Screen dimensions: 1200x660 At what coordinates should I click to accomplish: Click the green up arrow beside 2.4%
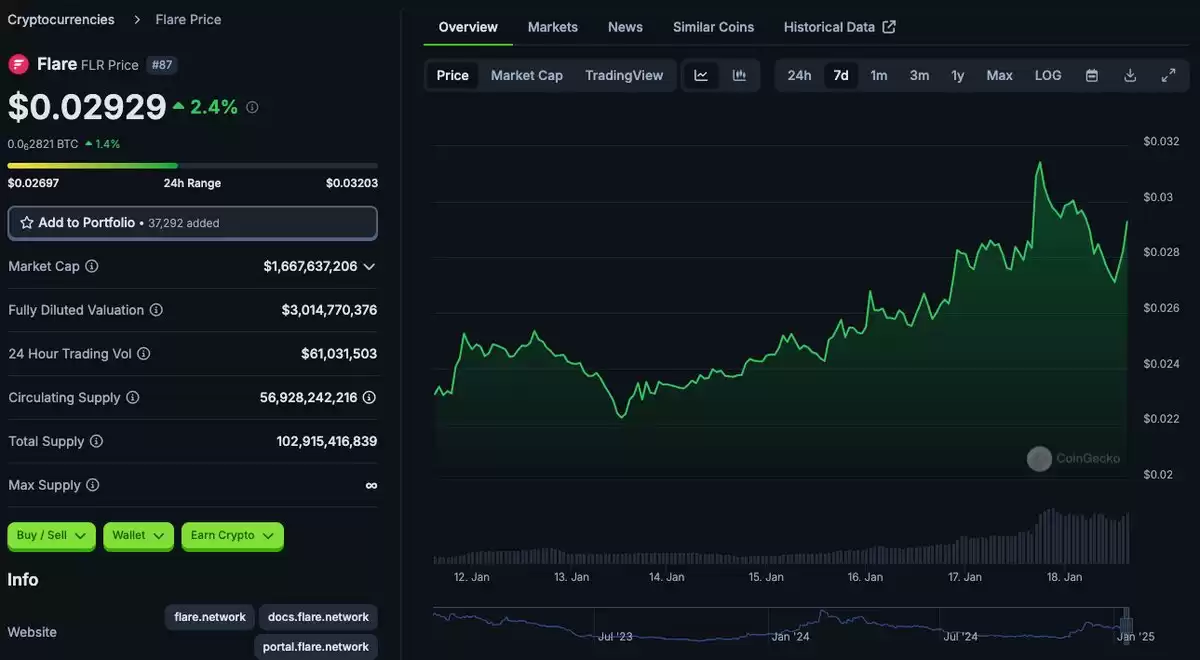(178, 106)
